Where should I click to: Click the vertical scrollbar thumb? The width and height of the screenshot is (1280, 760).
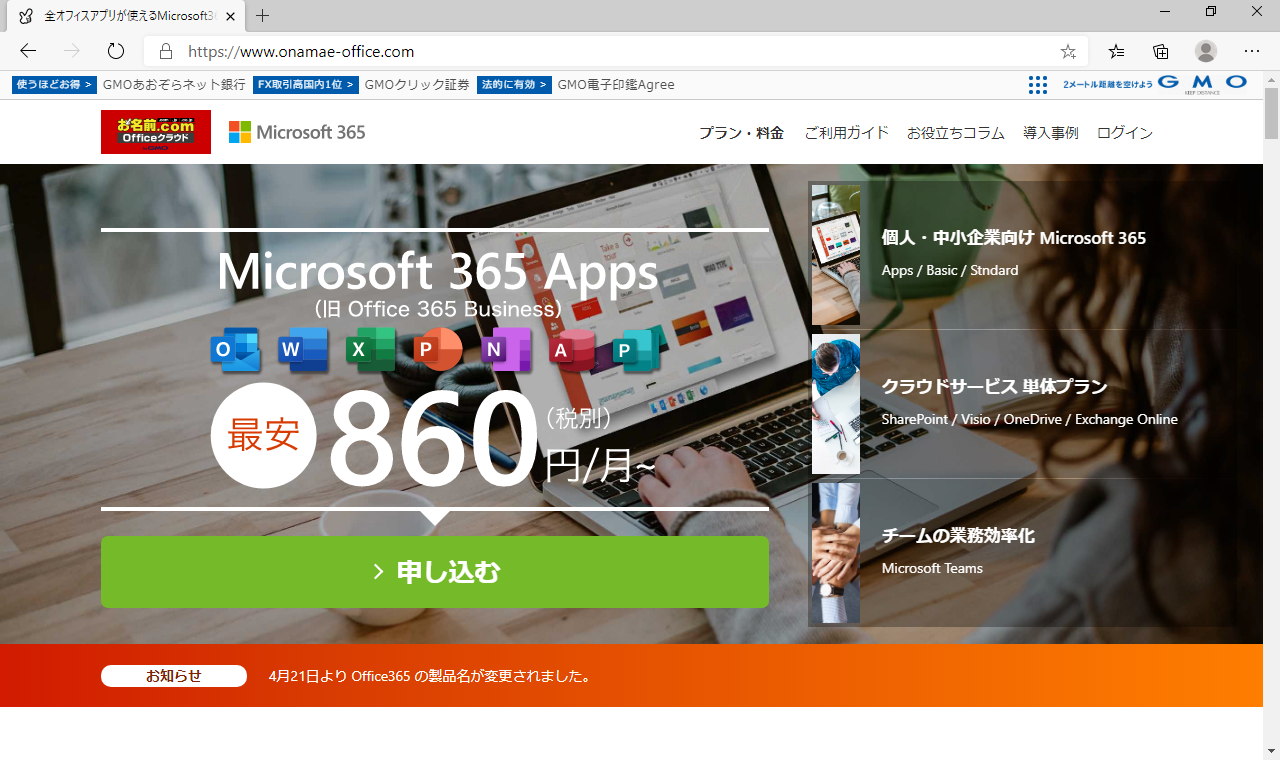(x=1271, y=112)
